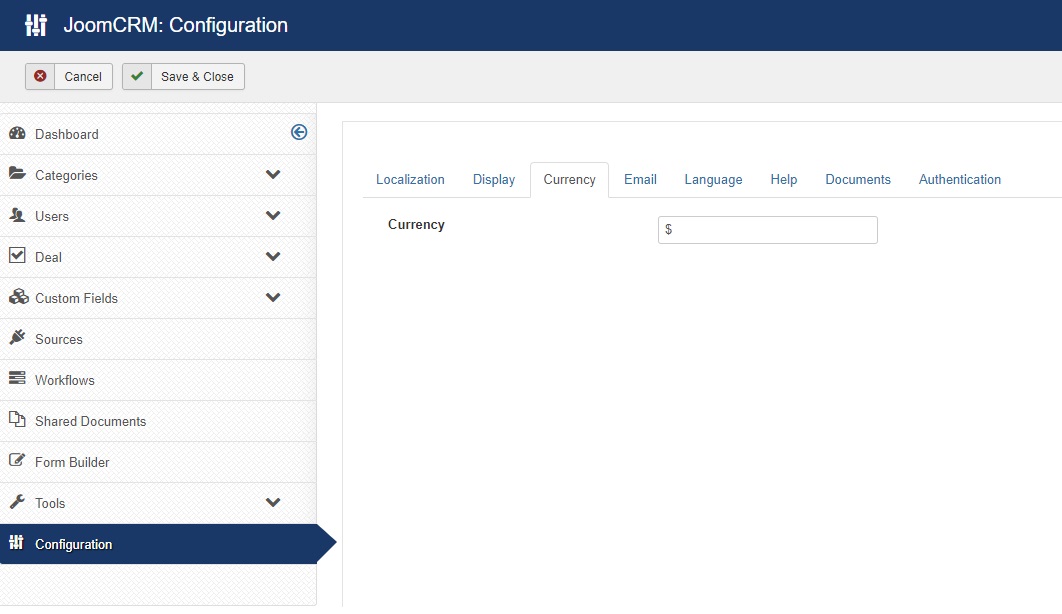
Task: Click the Dashboard gauge icon in sidebar
Action: click(x=18, y=133)
